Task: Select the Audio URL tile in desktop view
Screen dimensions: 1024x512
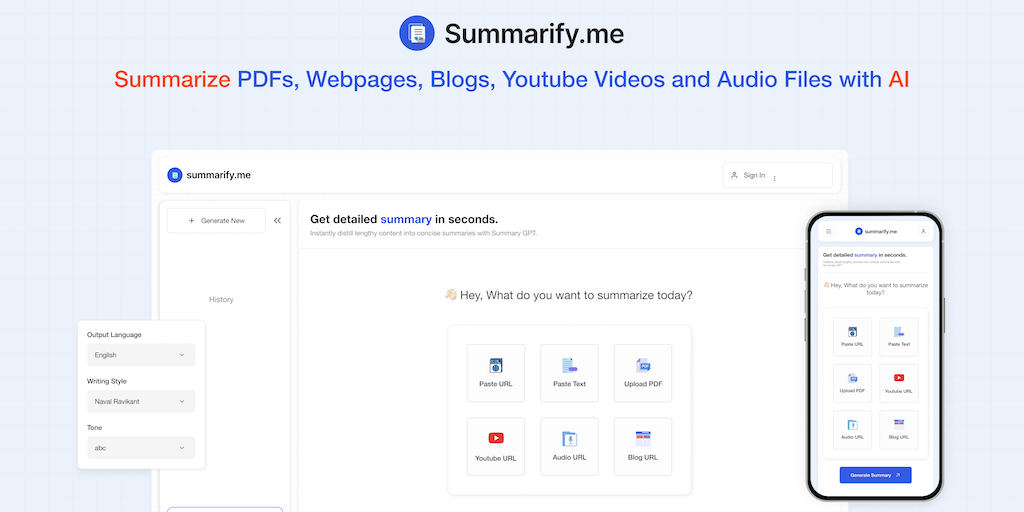Action: pos(569,446)
